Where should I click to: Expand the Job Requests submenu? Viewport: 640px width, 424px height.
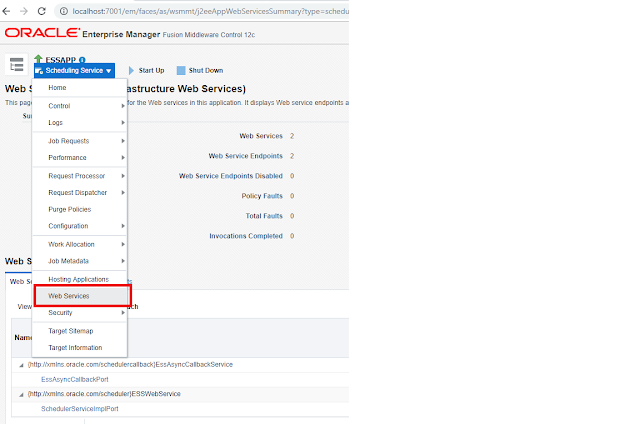coord(80,141)
